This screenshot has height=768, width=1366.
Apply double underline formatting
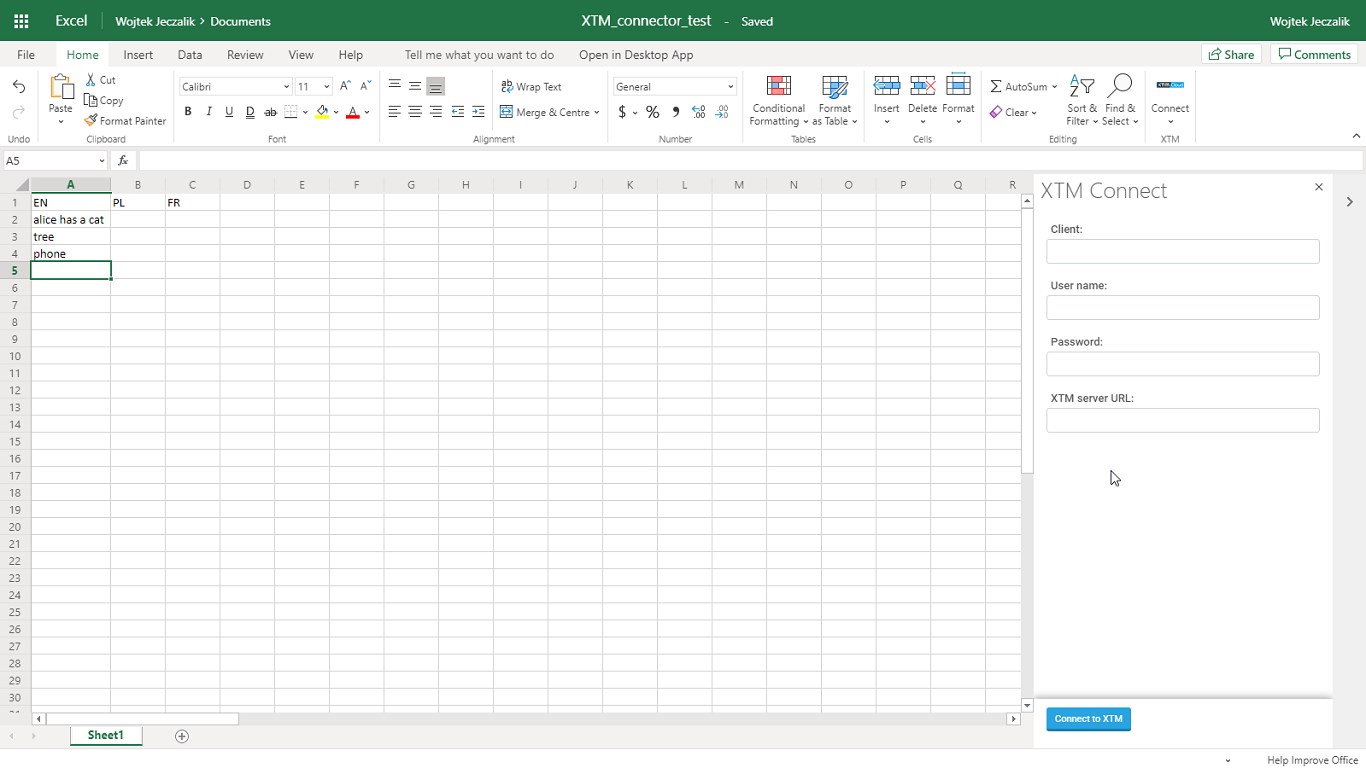click(x=250, y=112)
